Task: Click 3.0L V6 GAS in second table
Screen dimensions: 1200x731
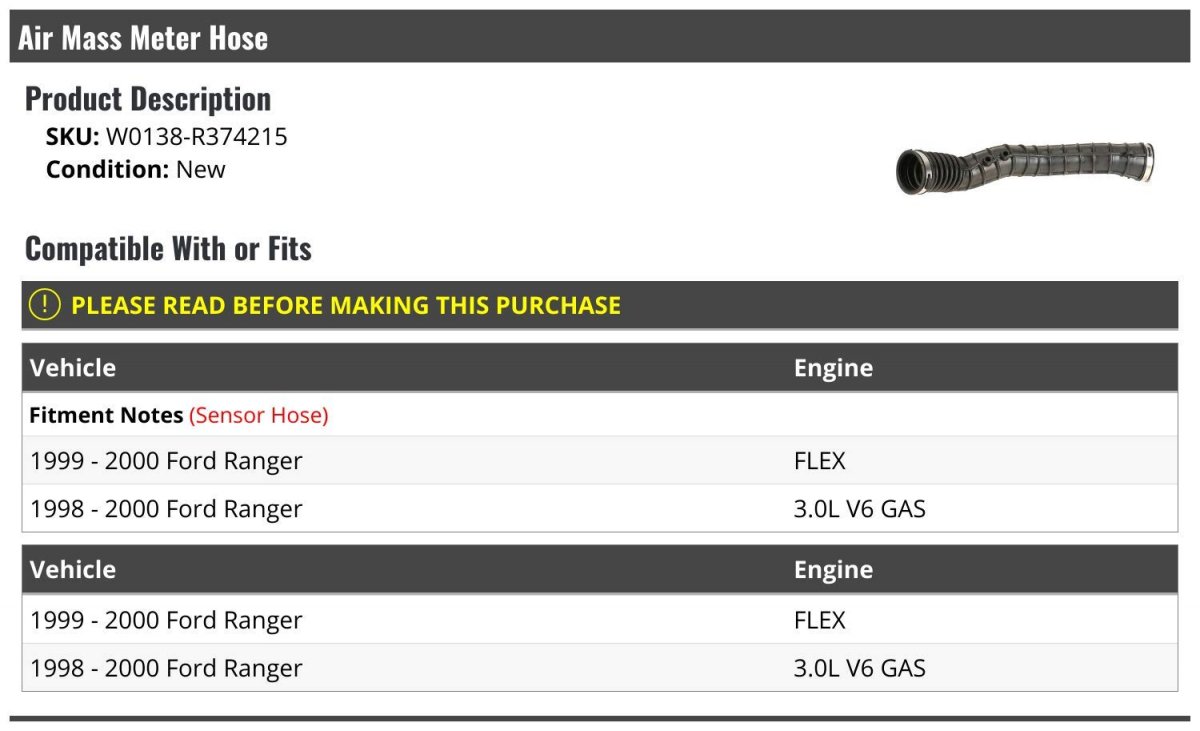Action: click(860, 668)
